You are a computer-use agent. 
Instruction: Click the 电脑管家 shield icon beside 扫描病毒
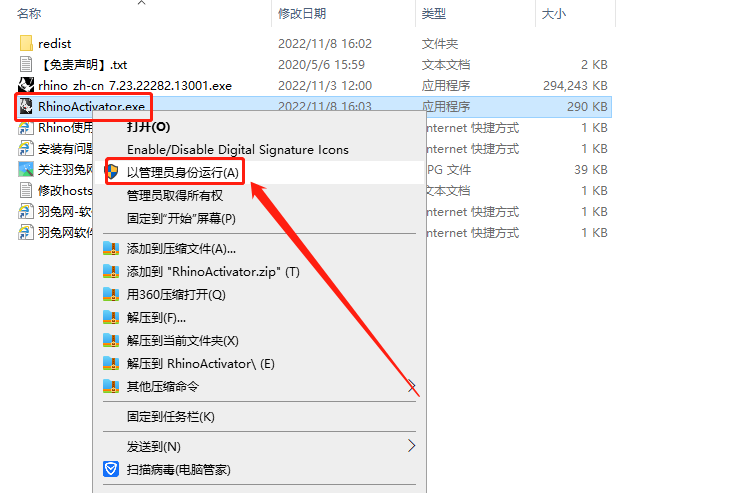pyautogui.click(x=111, y=469)
